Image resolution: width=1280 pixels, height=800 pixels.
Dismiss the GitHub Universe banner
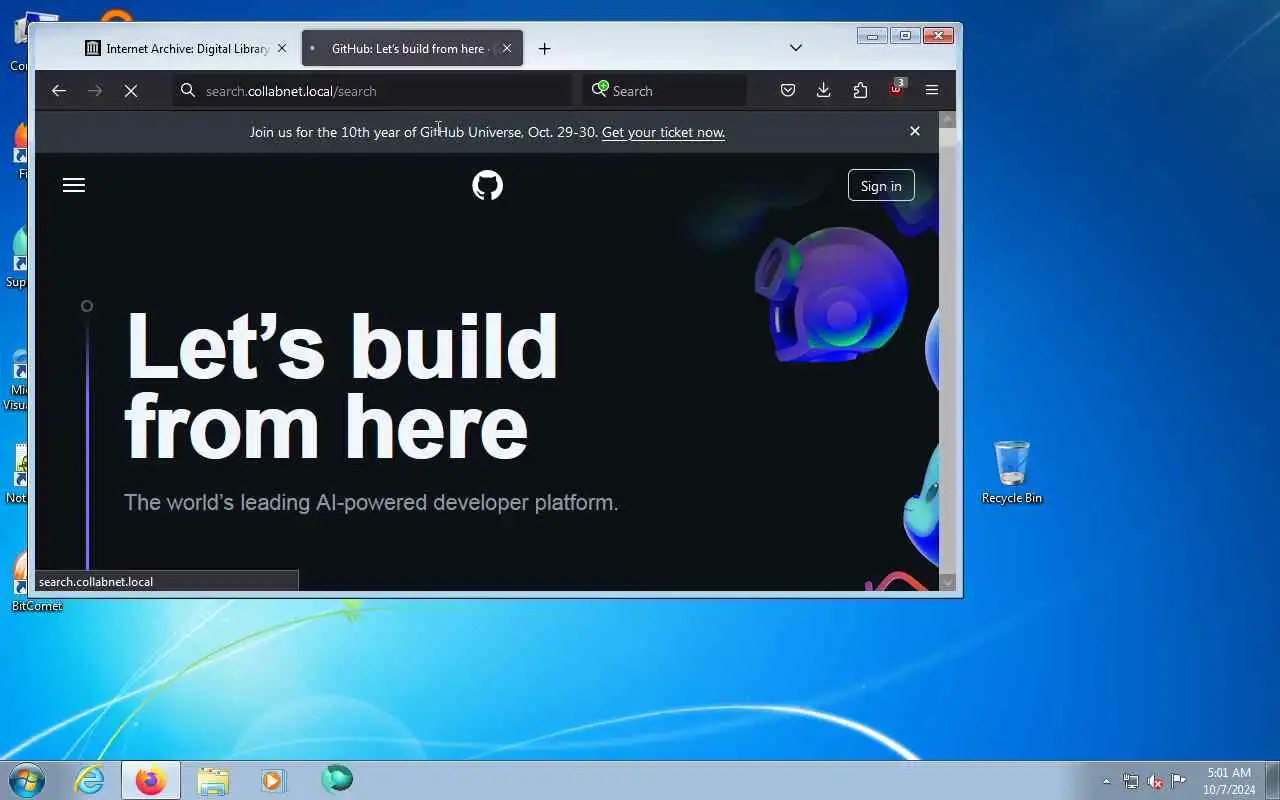coord(914,131)
